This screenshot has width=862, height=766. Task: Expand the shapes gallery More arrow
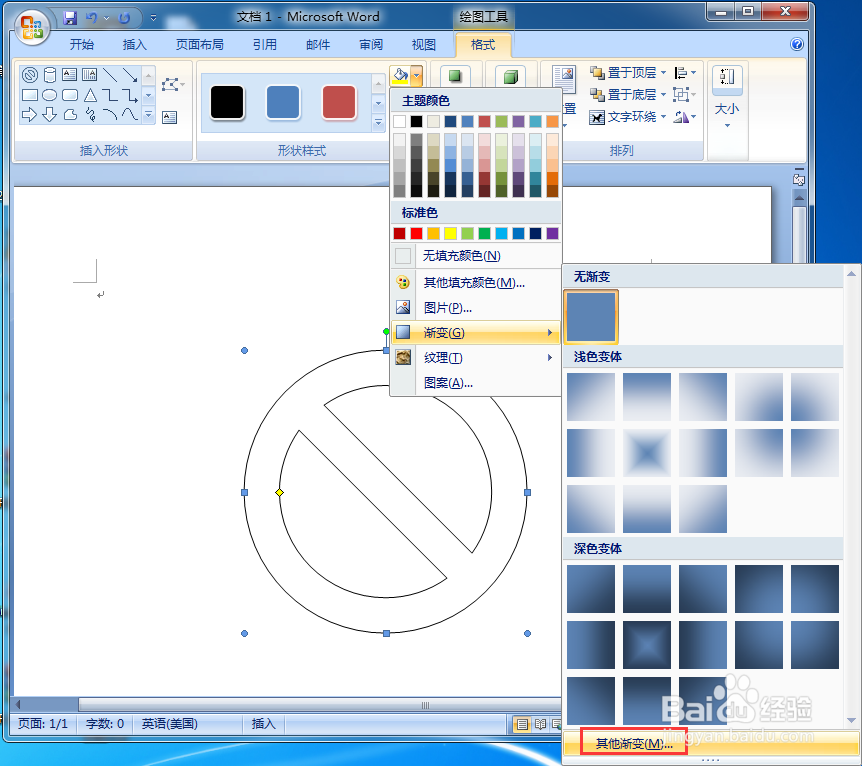tap(148, 115)
